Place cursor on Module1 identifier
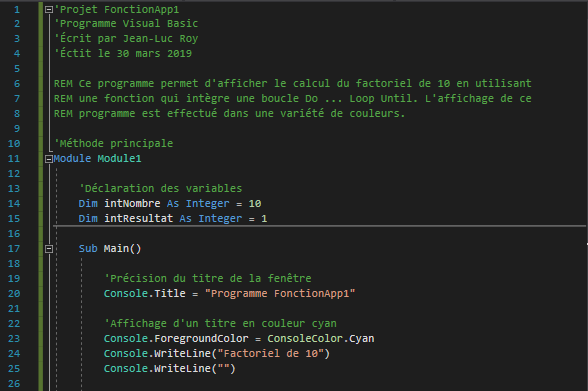This screenshot has height=391, width=588. (119, 159)
